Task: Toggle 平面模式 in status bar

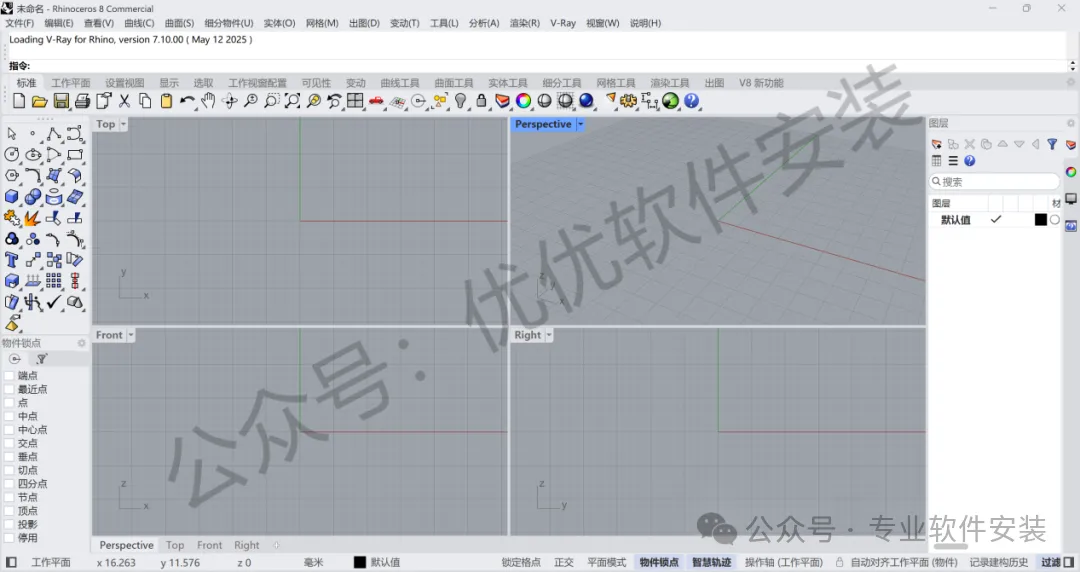Action: click(607, 562)
